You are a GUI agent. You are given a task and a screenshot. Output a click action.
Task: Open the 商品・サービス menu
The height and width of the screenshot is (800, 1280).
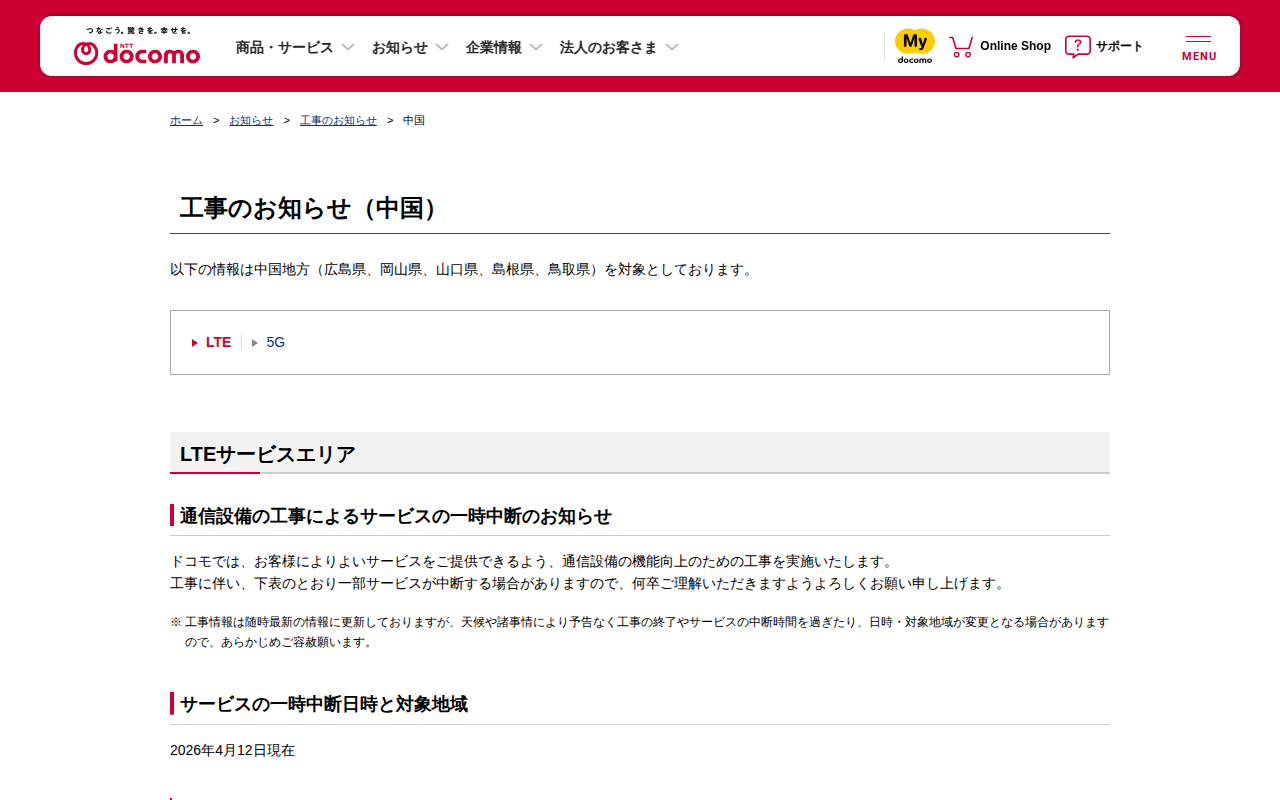click(284, 47)
